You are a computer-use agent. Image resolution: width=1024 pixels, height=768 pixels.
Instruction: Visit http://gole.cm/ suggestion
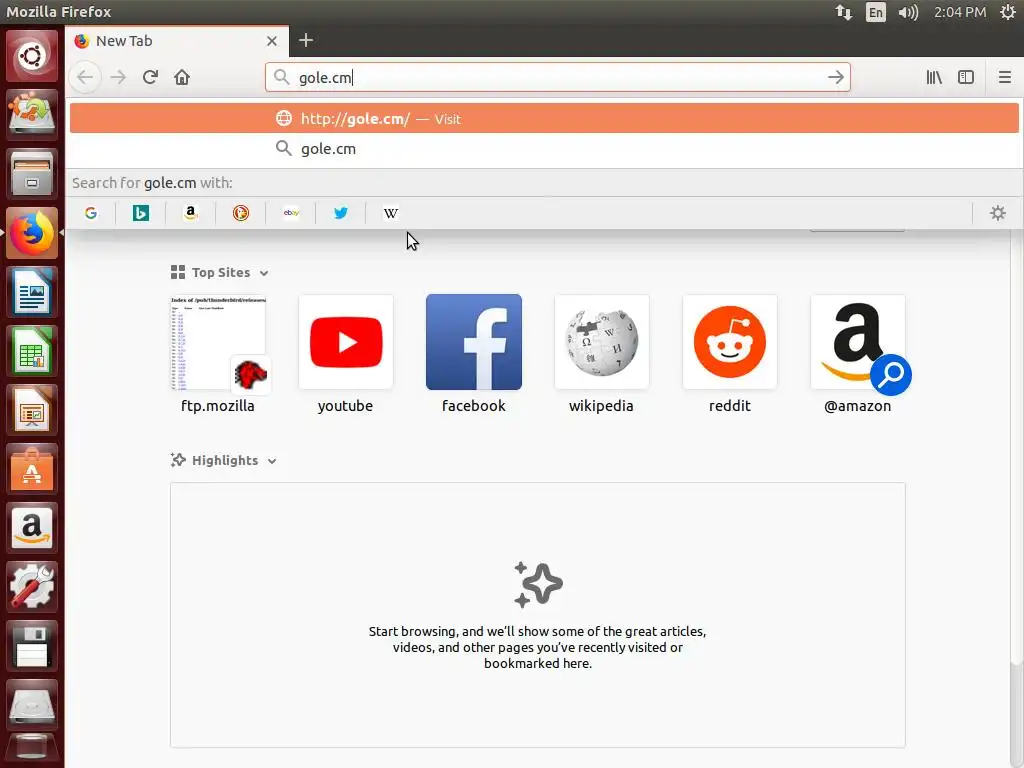pos(544,118)
